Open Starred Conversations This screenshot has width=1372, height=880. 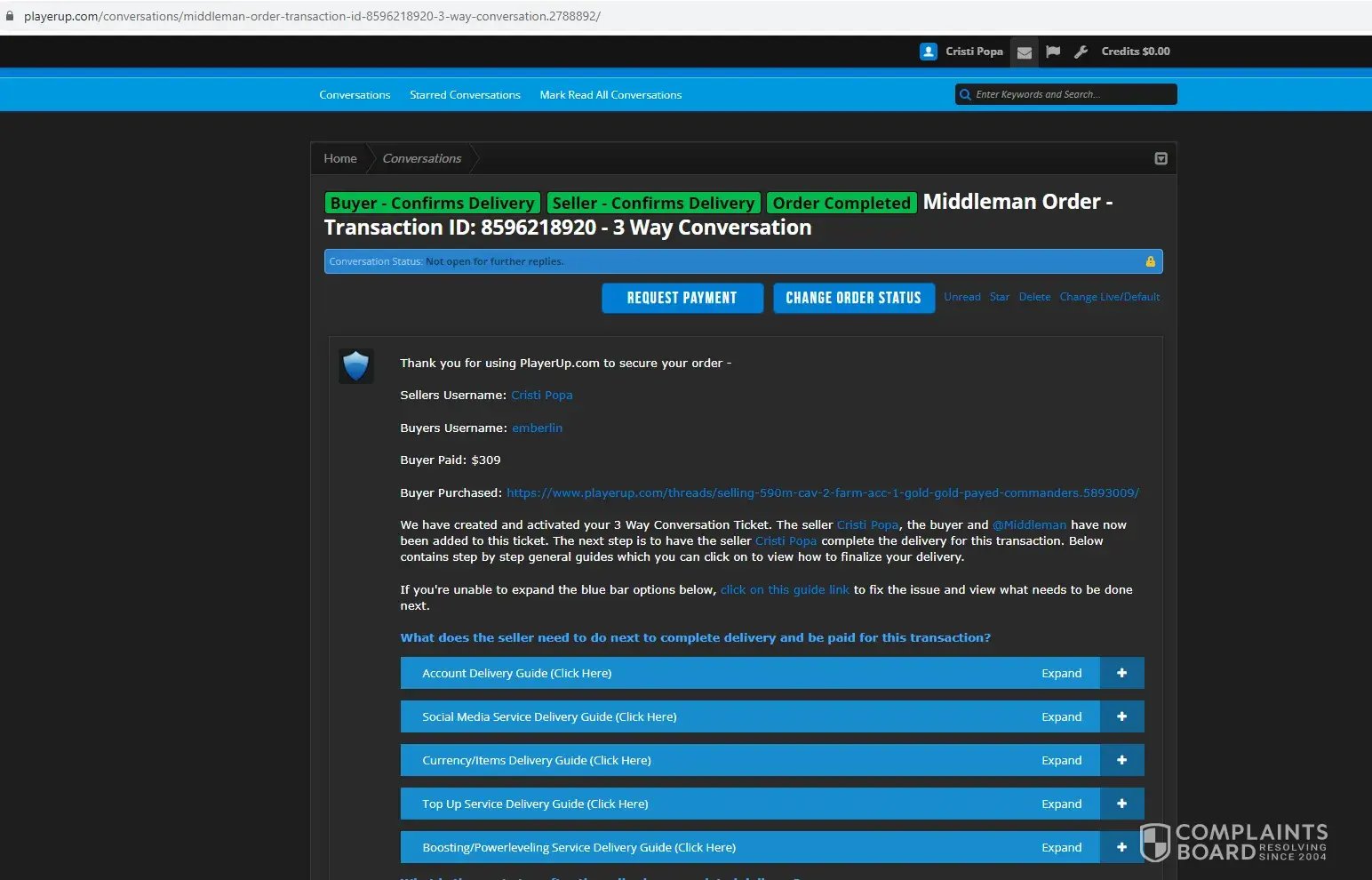(465, 95)
